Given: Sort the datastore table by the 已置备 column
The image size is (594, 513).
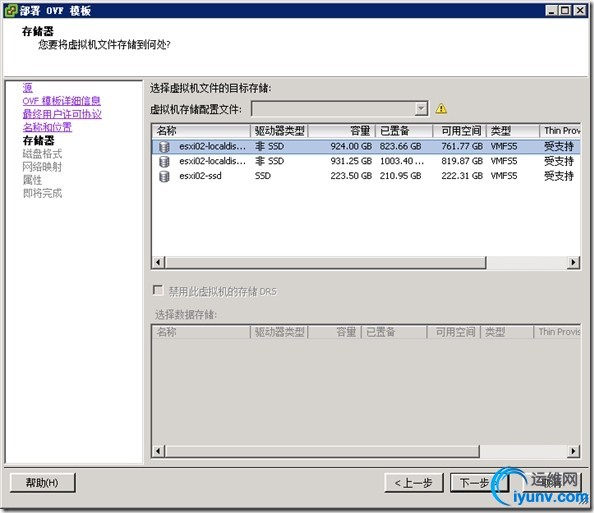Looking at the screenshot, I should point(404,131).
